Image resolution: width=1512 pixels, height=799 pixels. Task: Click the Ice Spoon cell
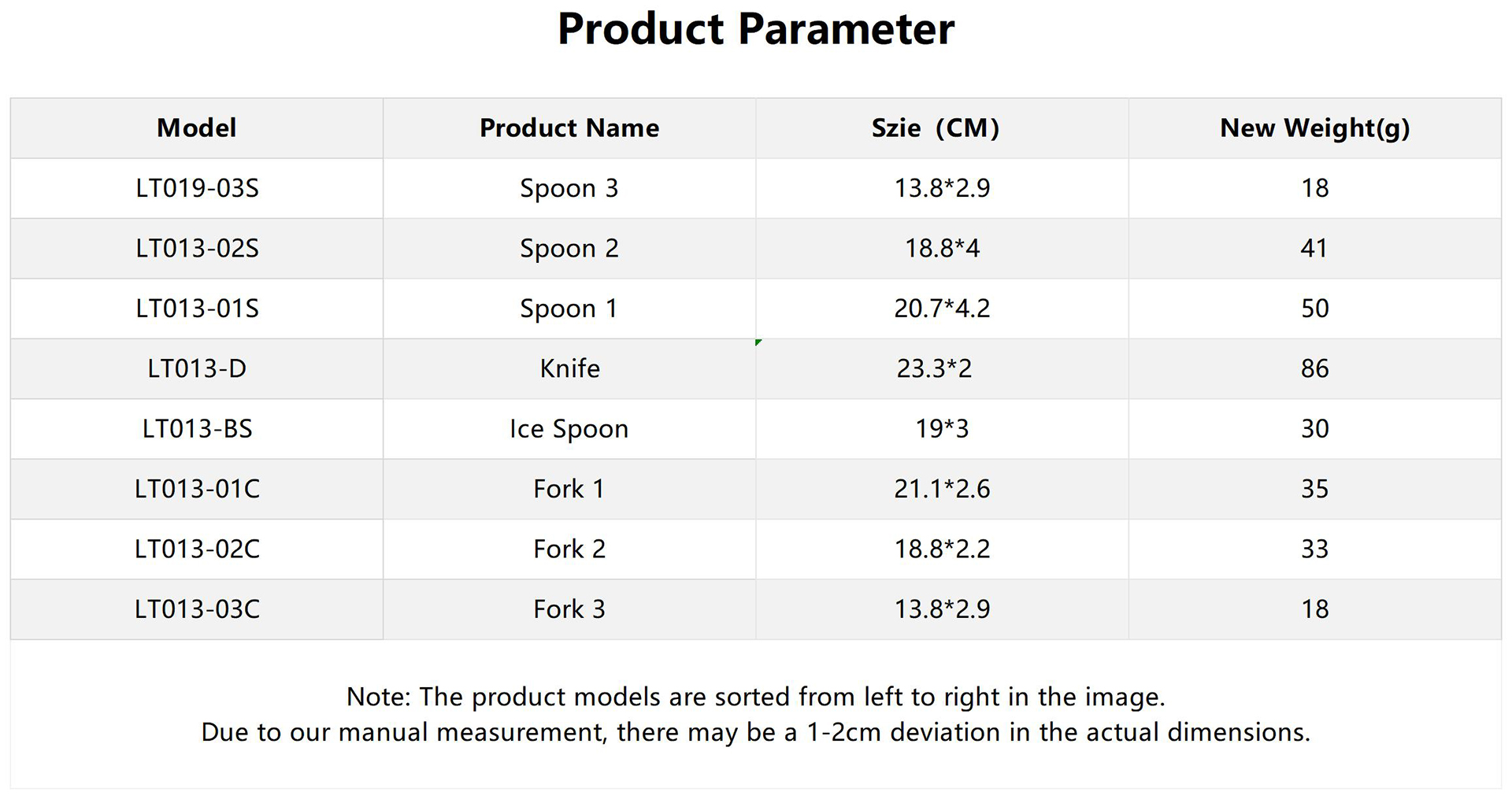click(569, 429)
